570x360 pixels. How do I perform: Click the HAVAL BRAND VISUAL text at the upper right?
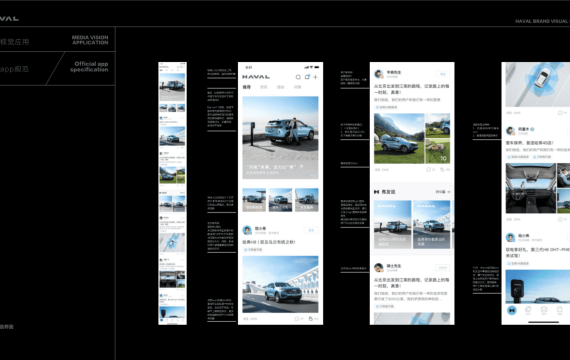point(542,21)
